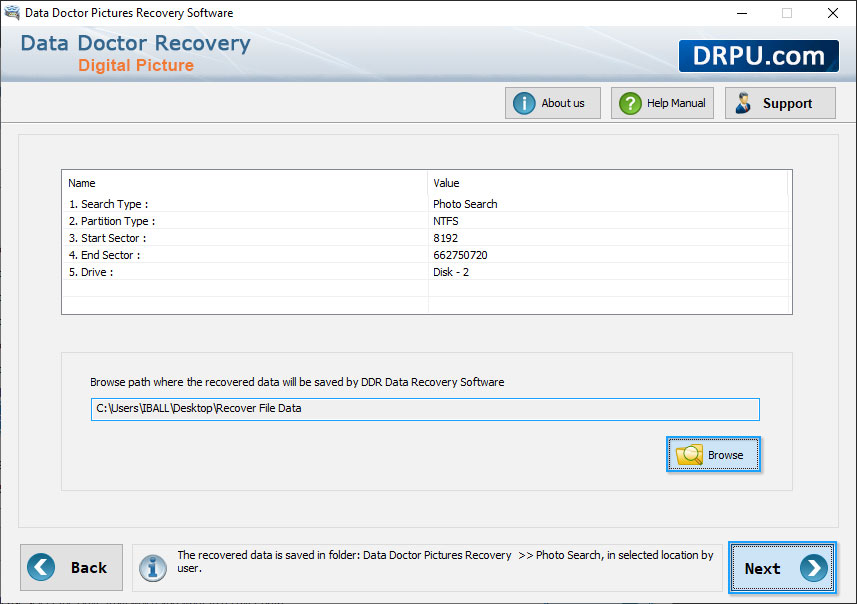This screenshot has width=857, height=604.
Task: Click the info icon in bottom message bar
Action: [152, 568]
